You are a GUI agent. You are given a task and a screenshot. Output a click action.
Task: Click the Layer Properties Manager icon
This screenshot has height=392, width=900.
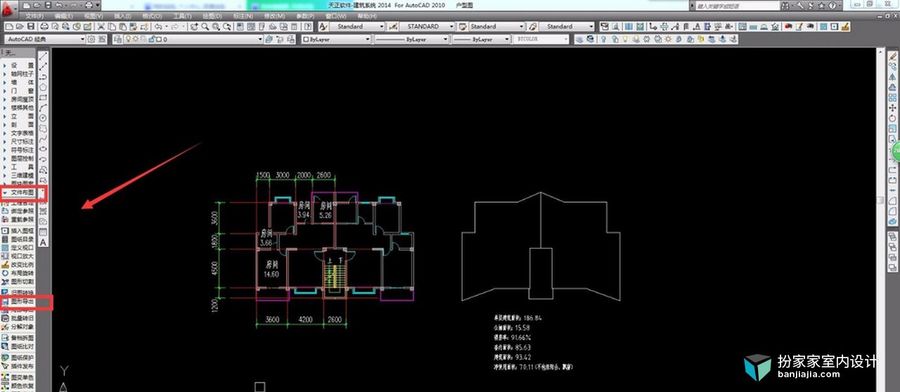[118, 39]
